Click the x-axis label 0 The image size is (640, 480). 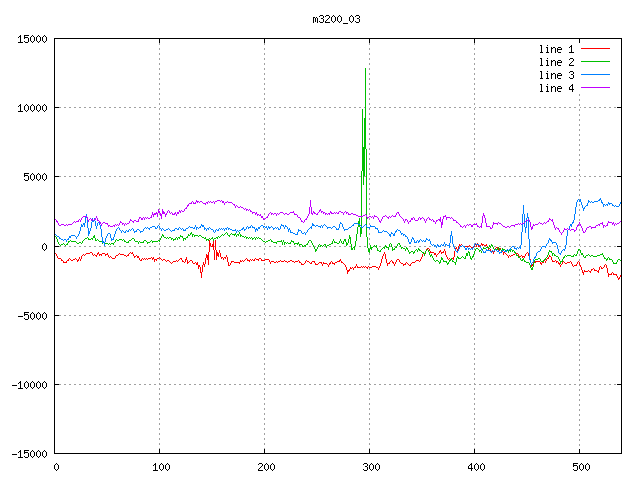56,467
